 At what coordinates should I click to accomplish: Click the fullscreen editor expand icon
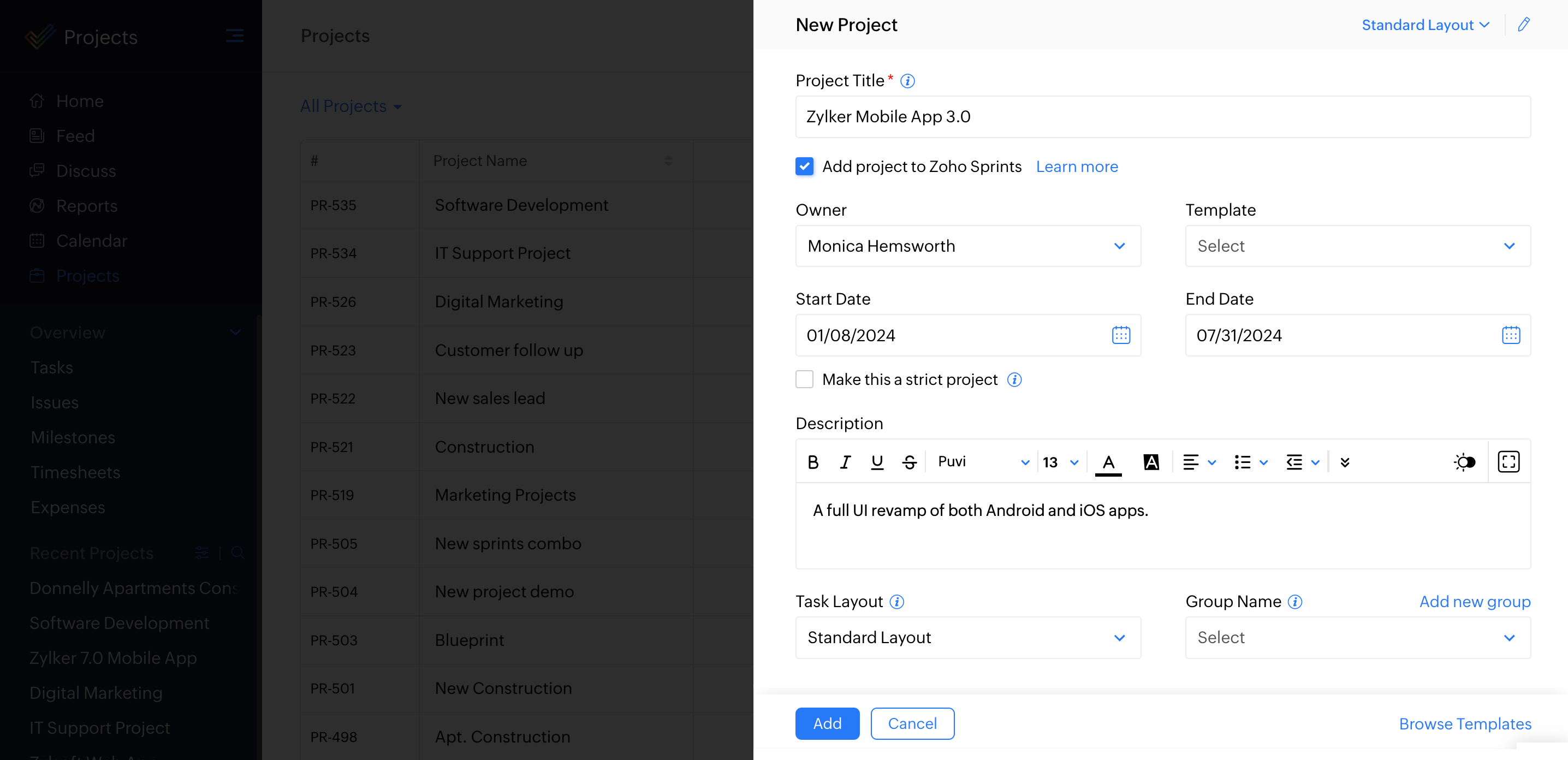pyautogui.click(x=1508, y=462)
